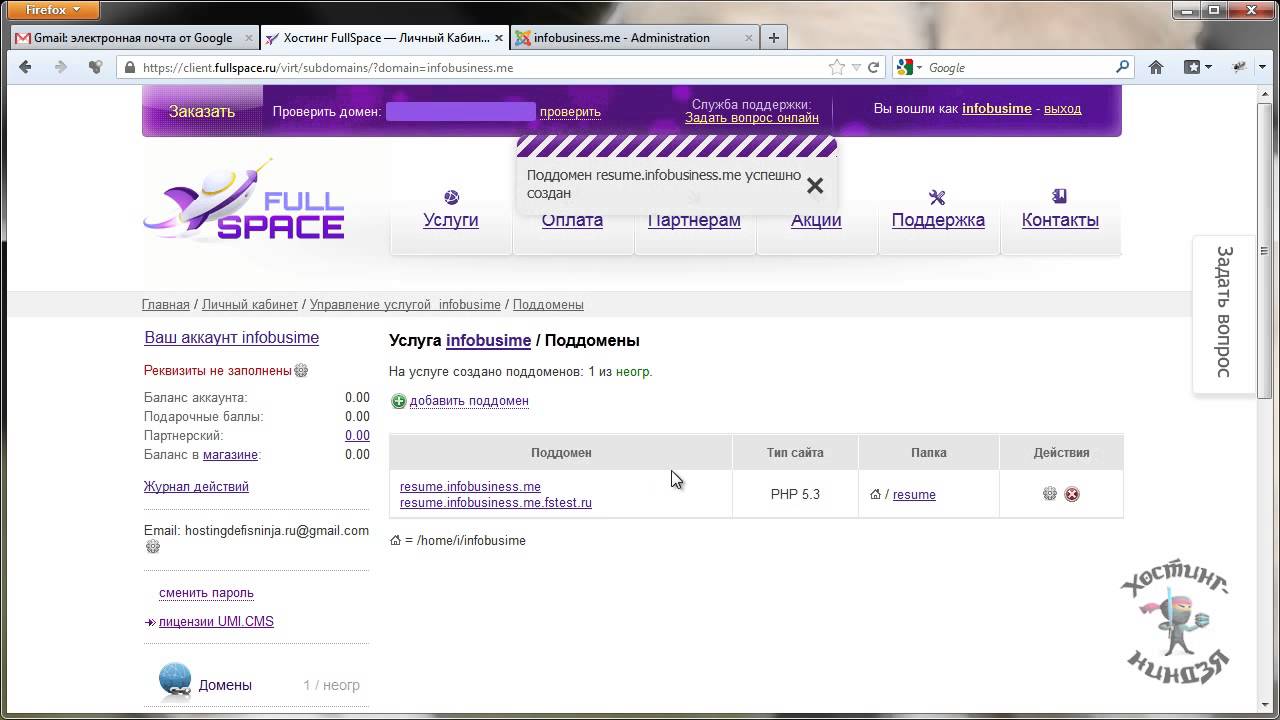
Task: Switch to the Gmail tab
Action: 133,38
